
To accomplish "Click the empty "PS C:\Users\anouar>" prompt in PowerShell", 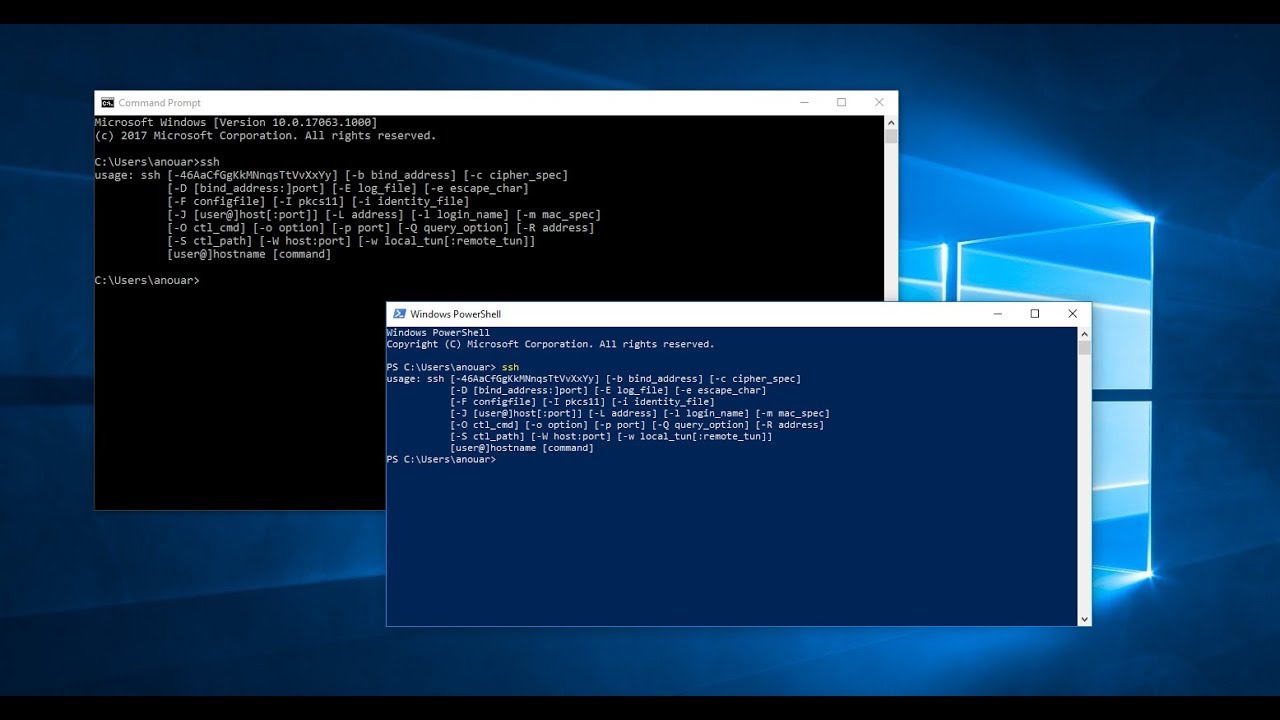I will (441, 459).
